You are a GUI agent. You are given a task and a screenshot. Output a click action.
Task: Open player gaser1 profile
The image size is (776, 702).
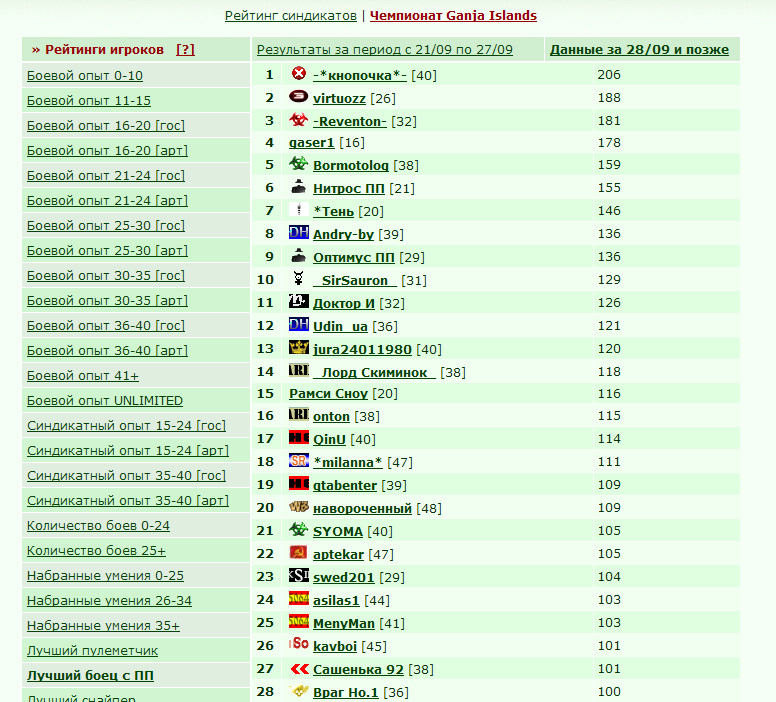(x=312, y=143)
